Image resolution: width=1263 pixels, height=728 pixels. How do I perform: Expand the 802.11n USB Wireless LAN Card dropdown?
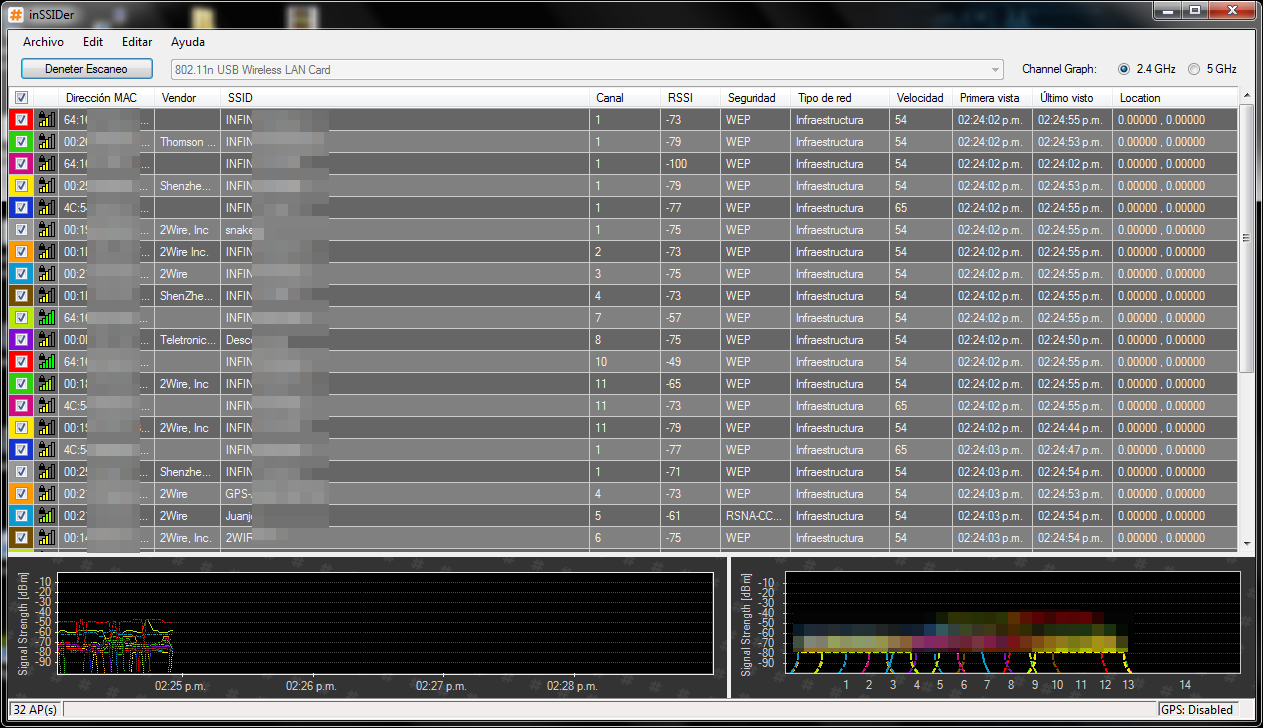coord(995,70)
